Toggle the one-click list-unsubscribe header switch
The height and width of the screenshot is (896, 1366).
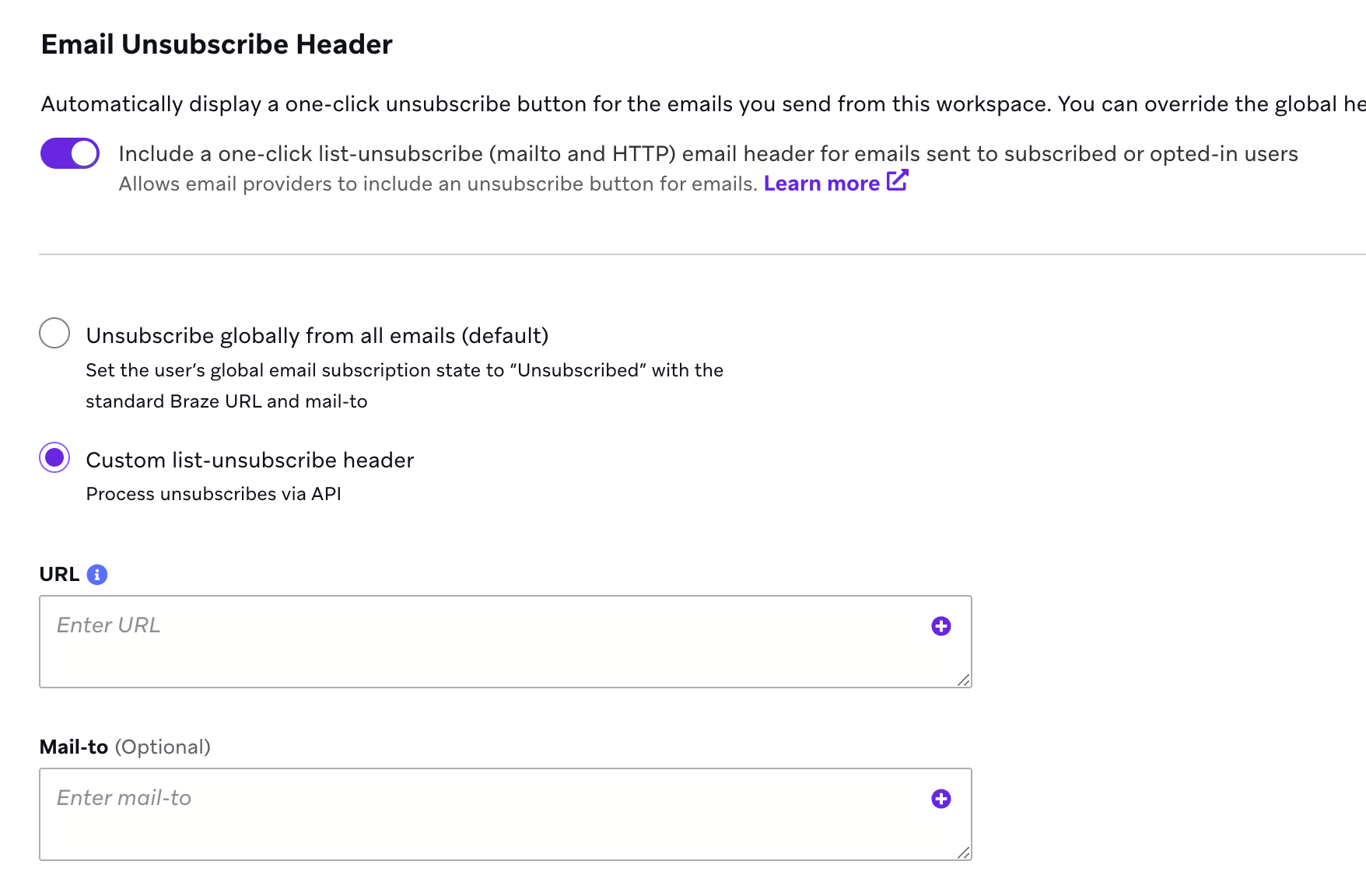(x=70, y=153)
